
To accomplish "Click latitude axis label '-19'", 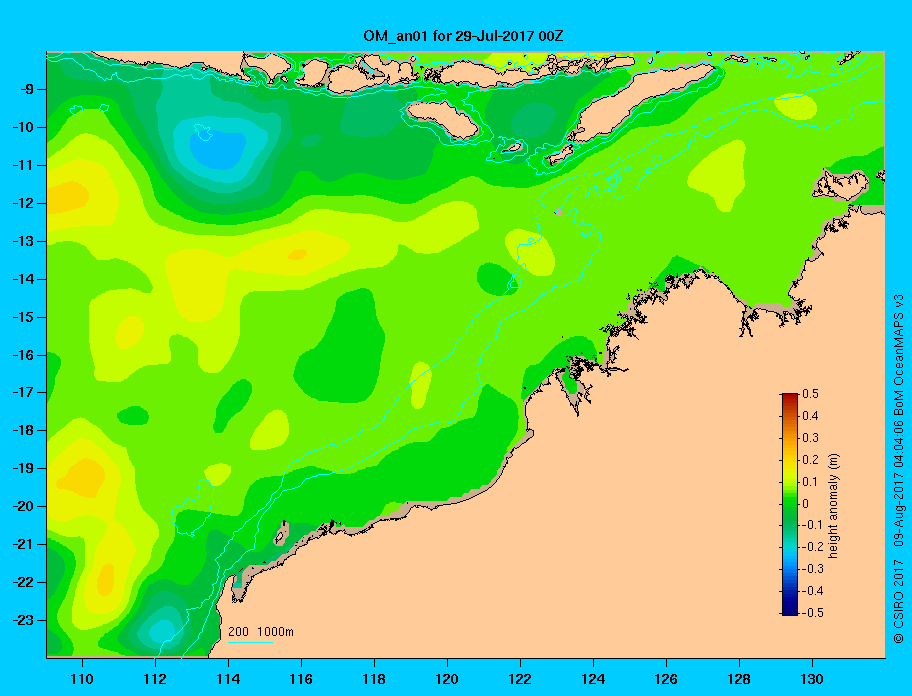I will click(24, 468).
